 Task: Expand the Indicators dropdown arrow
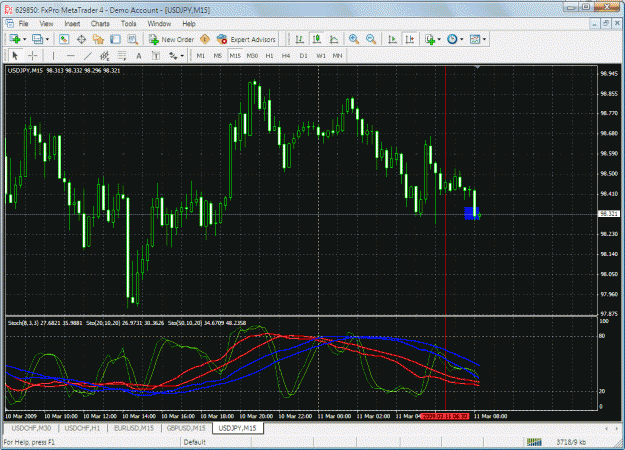click(x=439, y=39)
